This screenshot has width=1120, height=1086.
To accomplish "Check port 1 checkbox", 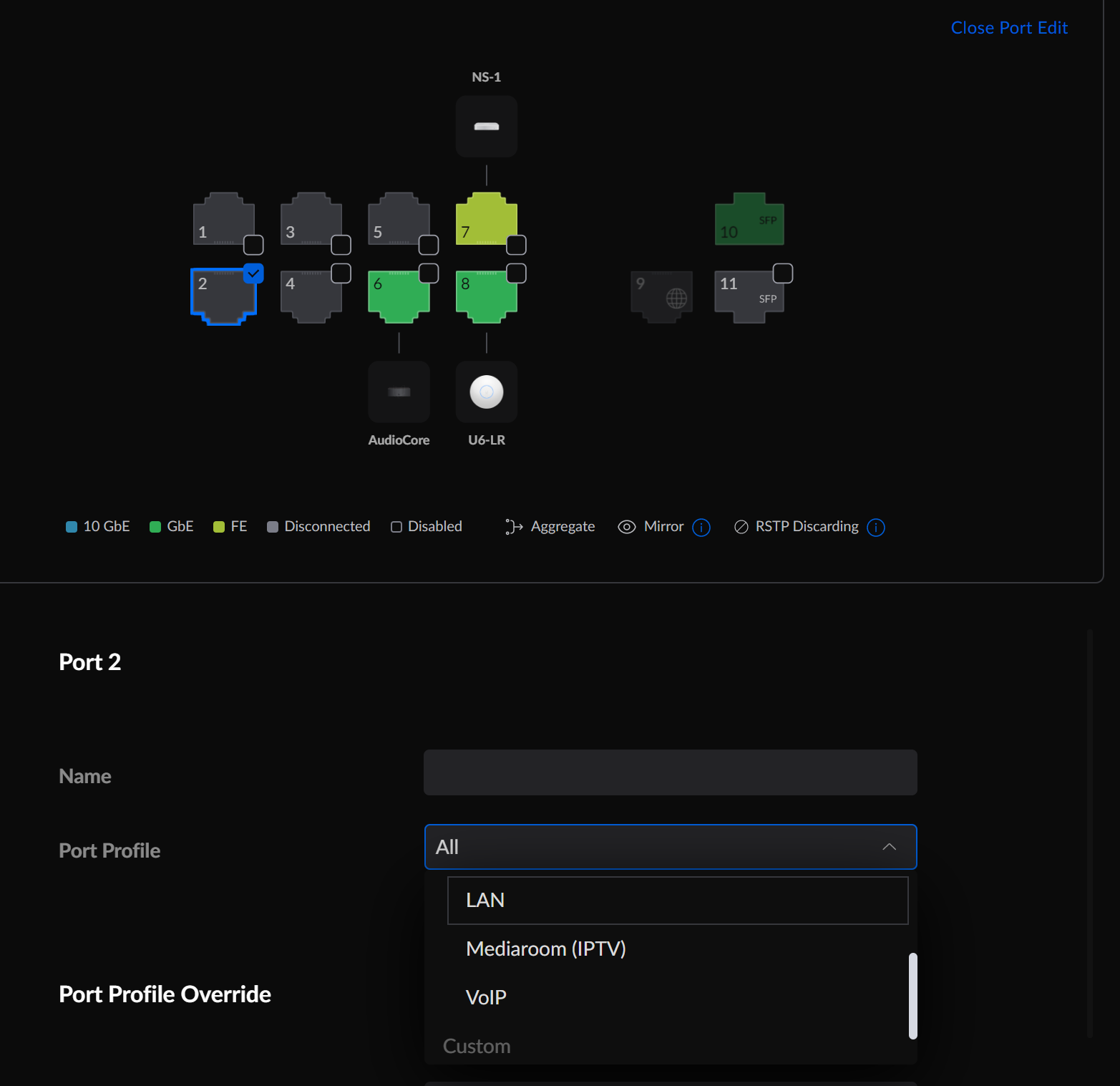I will [253, 245].
